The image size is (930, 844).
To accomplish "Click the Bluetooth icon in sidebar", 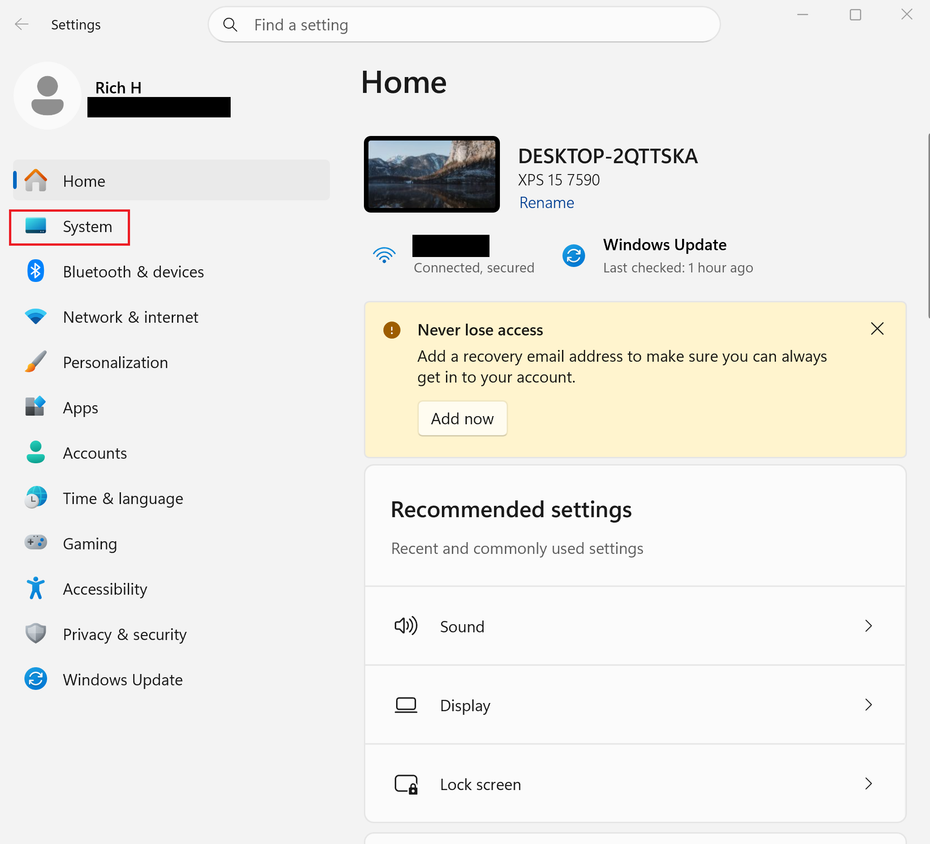I will pyautogui.click(x=36, y=271).
